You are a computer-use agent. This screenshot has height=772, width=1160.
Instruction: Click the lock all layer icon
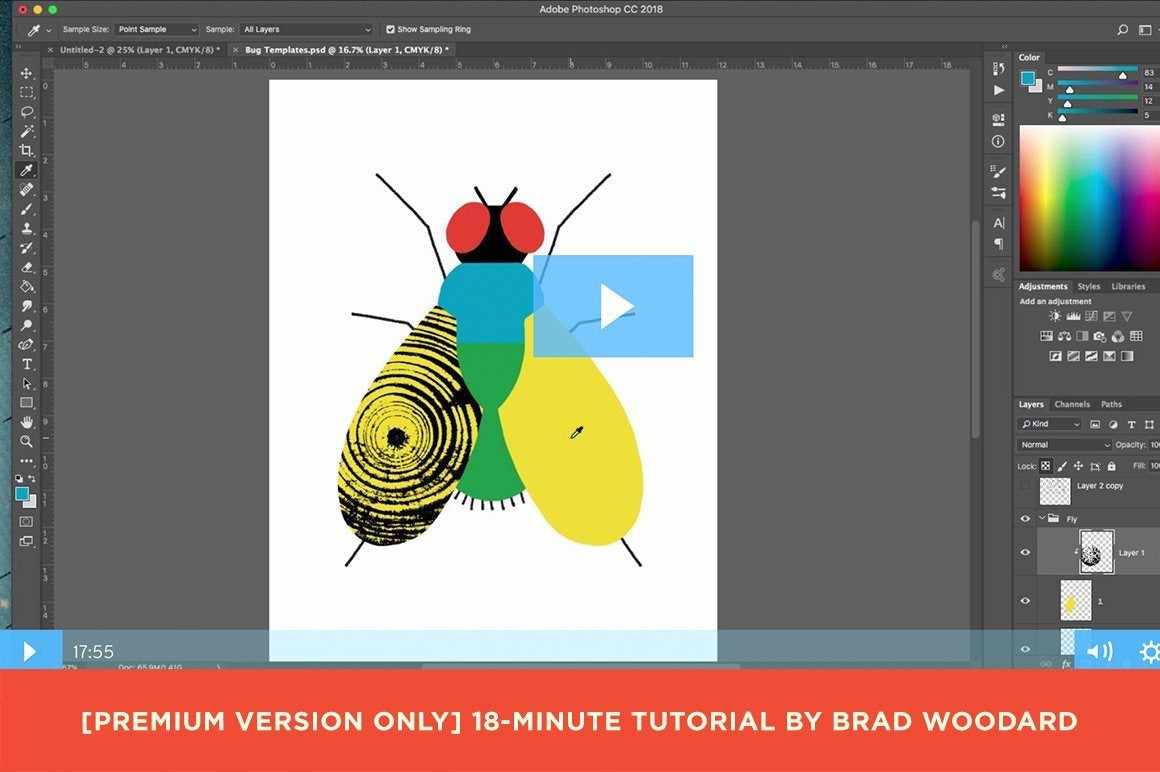click(x=1111, y=466)
